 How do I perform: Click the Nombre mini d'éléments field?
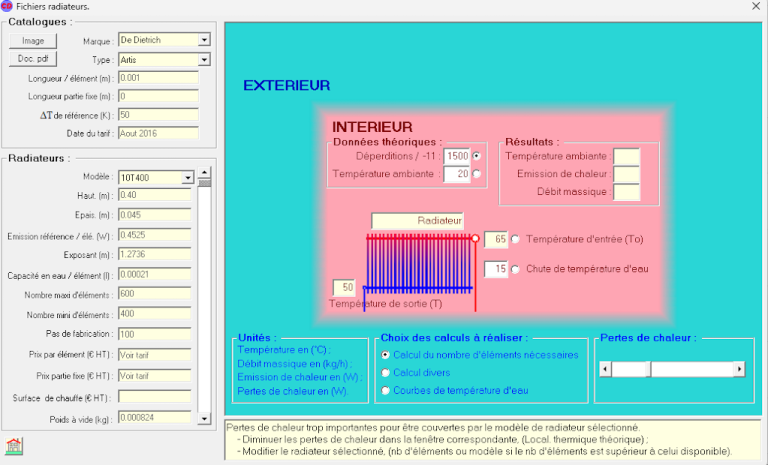pos(155,314)
